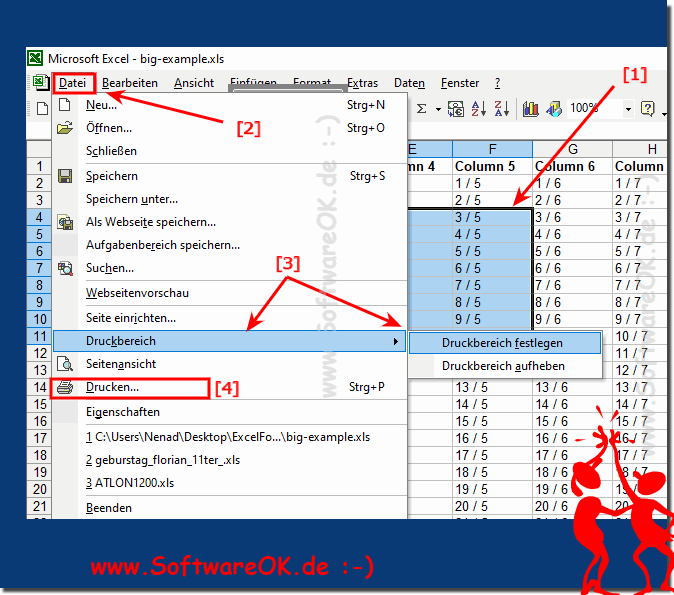
Task: Click the Euro conversion icon
Action: (x=456, y=109)
